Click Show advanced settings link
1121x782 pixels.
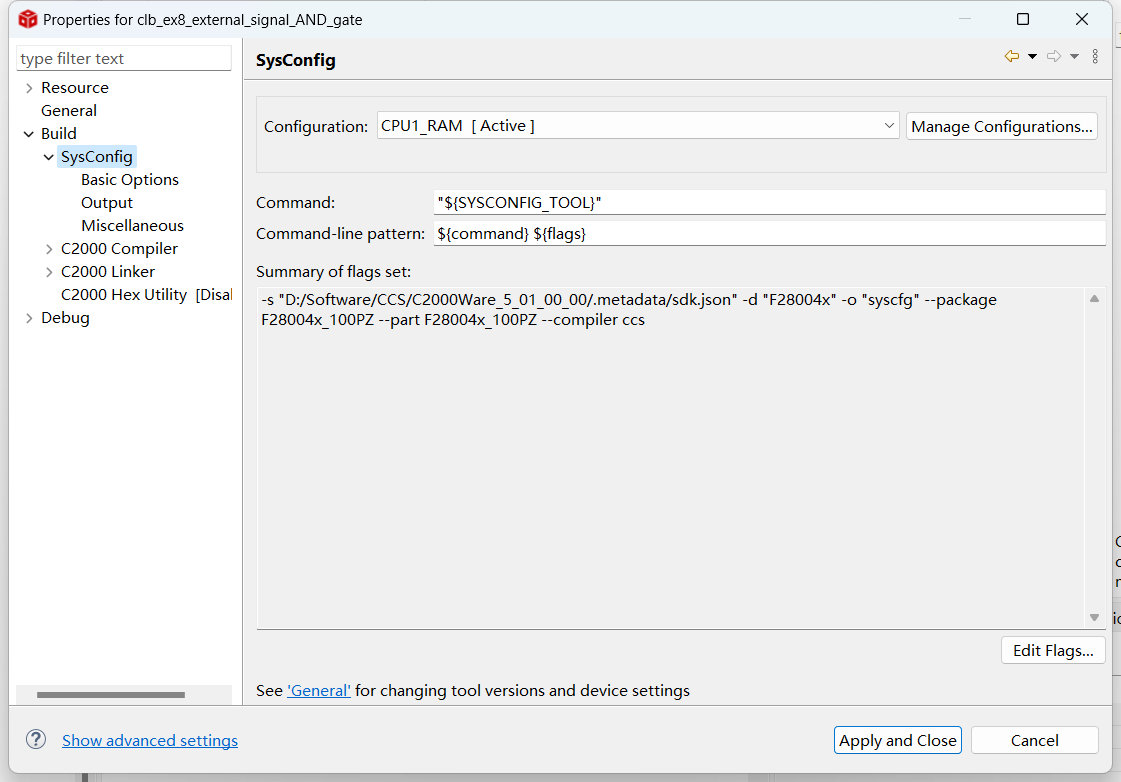pos(150,741)
